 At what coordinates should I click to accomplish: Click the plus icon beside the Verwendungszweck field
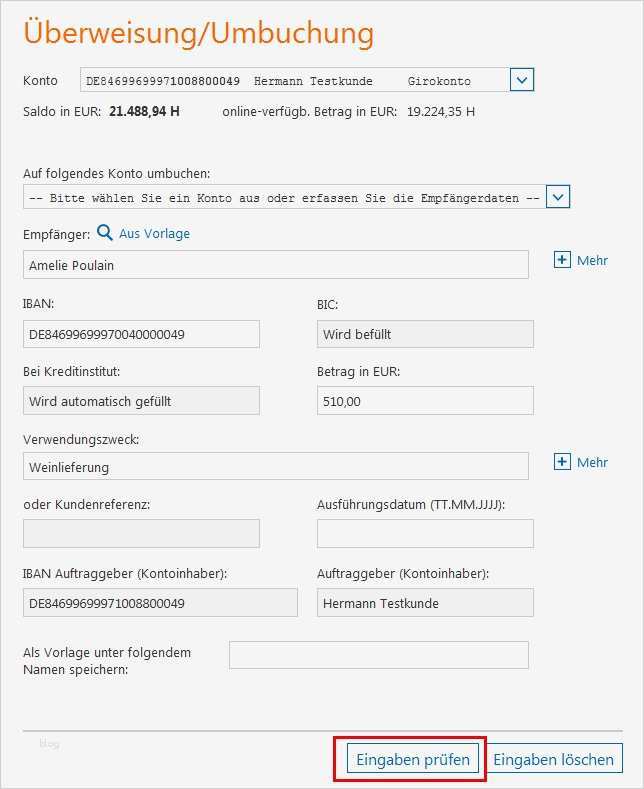click(562, 462)
